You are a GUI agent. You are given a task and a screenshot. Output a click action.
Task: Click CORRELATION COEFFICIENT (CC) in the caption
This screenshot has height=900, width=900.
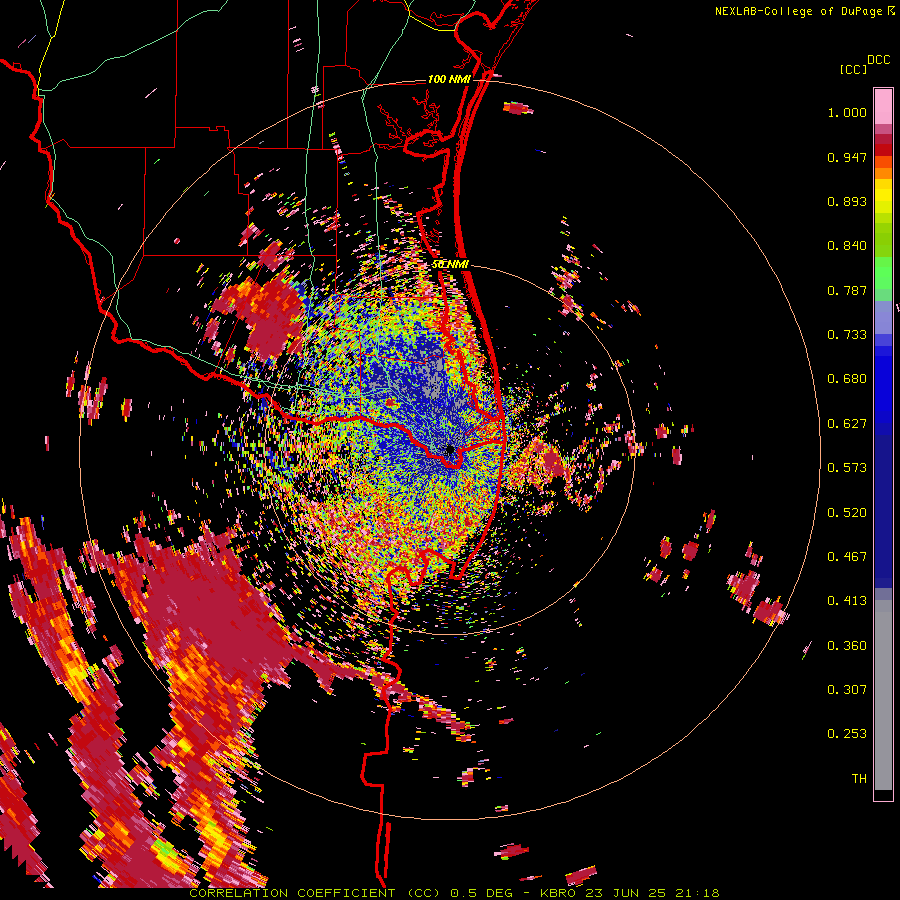(x=315, y=893)
